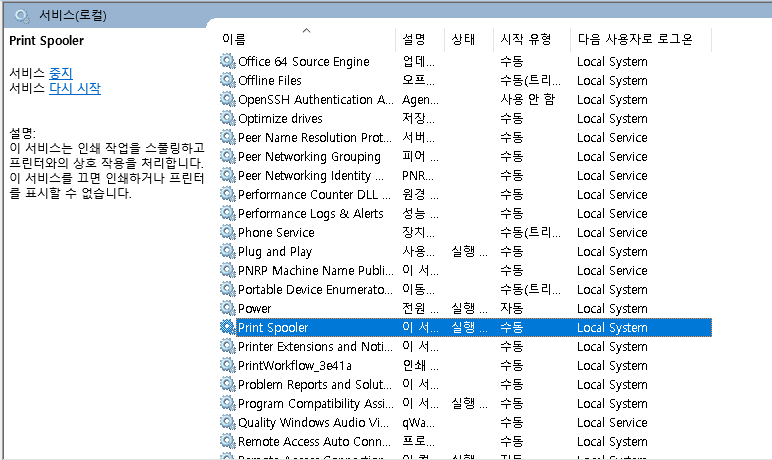Click gear icon of Printer Extensions and Notifications
The image size is (772, 460).
pyautogui.click(x=227, y=346)
